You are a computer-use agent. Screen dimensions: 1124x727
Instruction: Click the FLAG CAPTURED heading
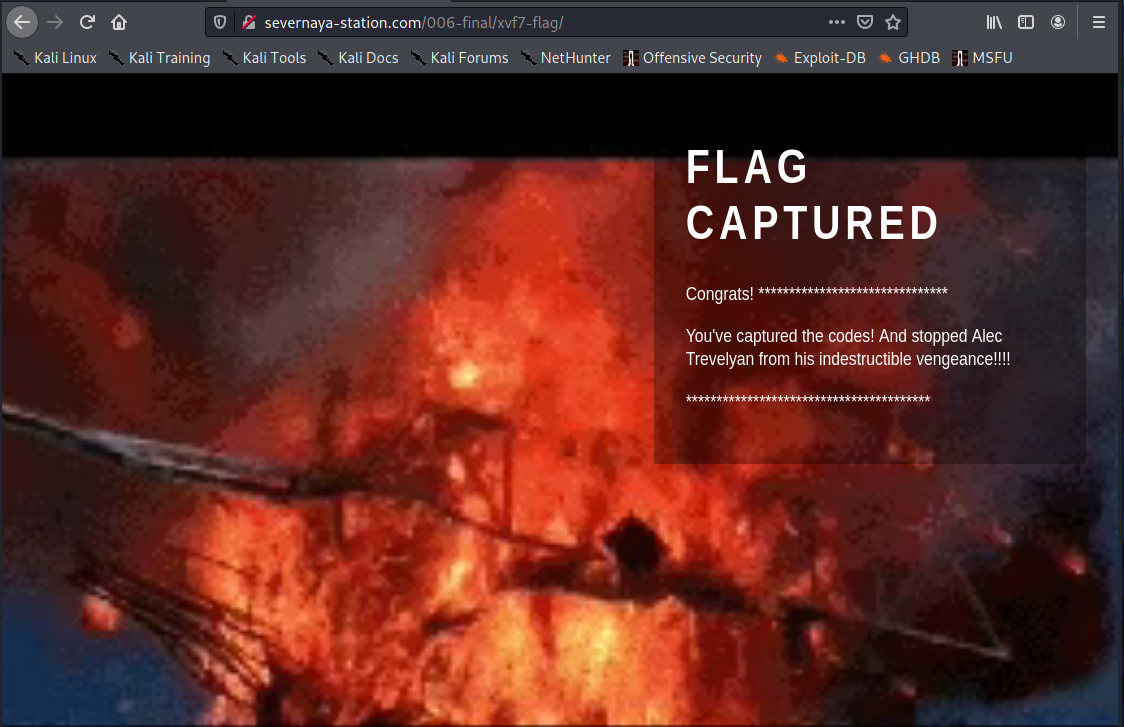(812, 195)
